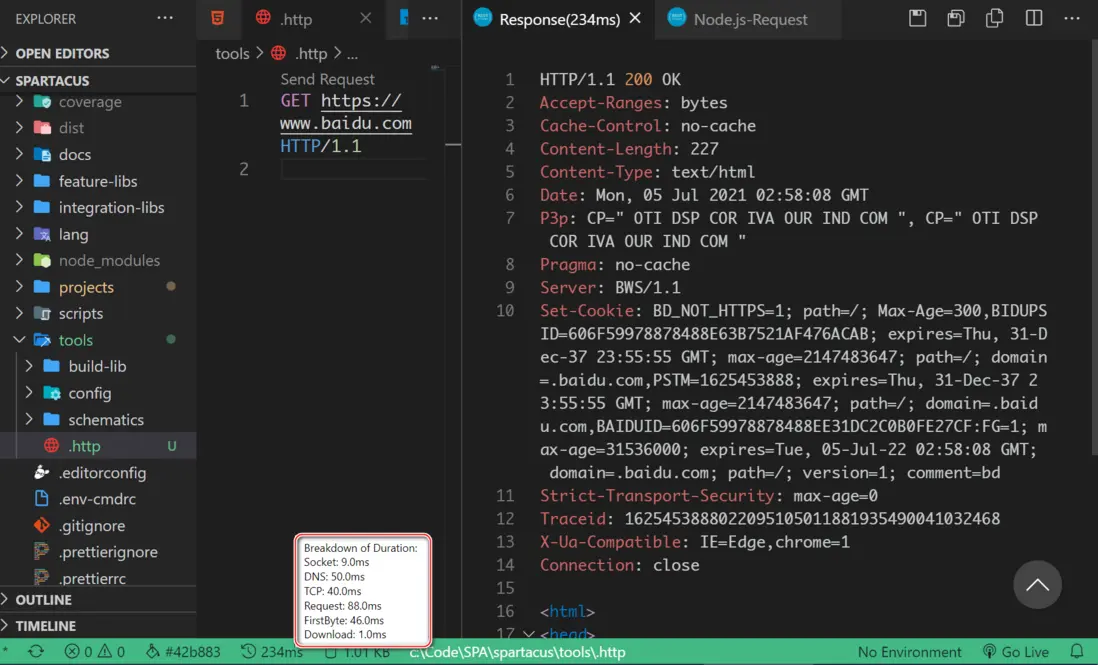Screen dimensions: 1098x665
Task: Fold the head tag at line 17
Action: point(529,634)
